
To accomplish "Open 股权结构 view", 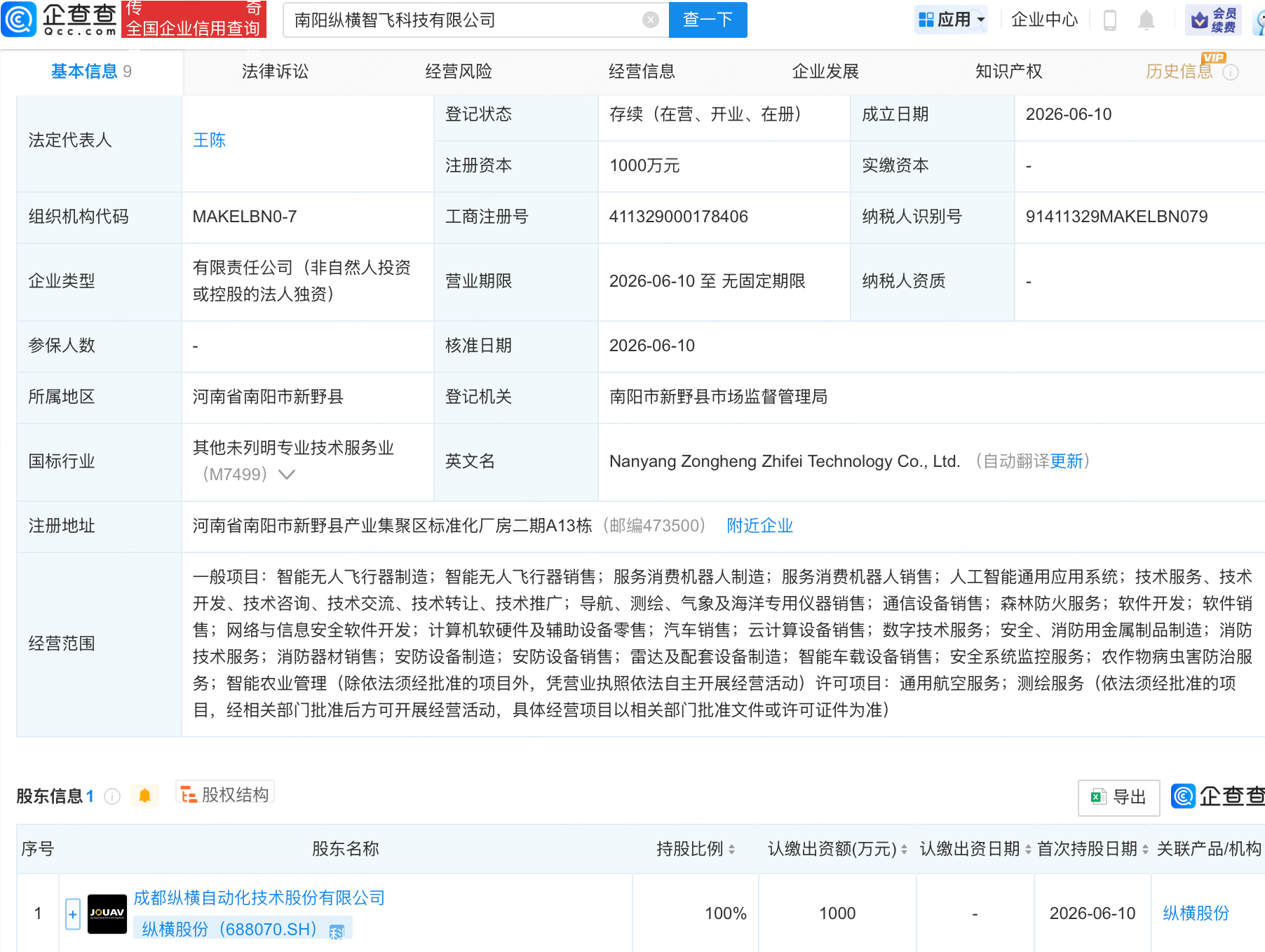I will (x=225, y=794).
